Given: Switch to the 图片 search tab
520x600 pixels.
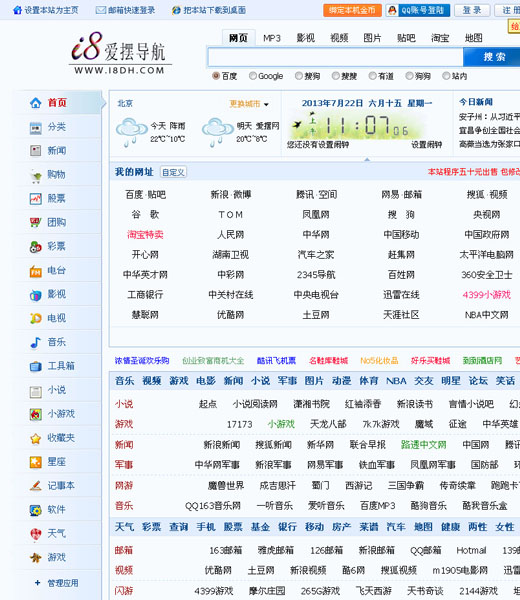Looking at the screenshot, I should click(372, 38).
